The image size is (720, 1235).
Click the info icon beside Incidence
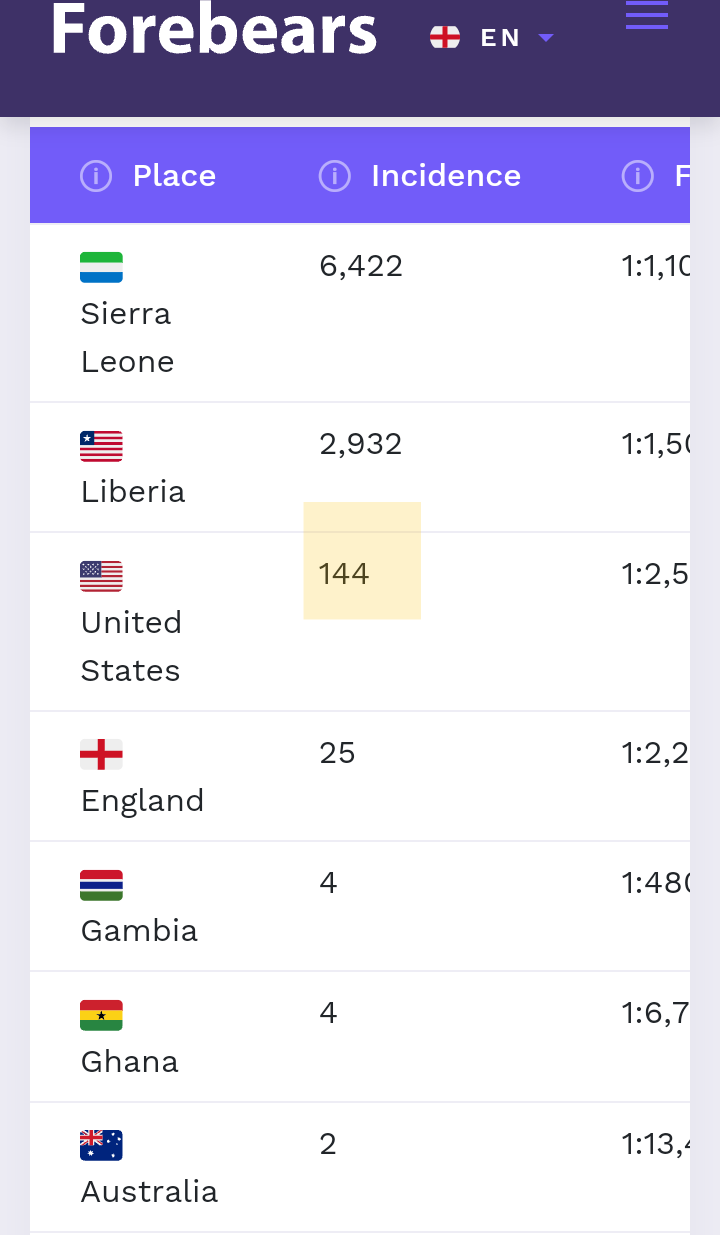tap(334, 177)
